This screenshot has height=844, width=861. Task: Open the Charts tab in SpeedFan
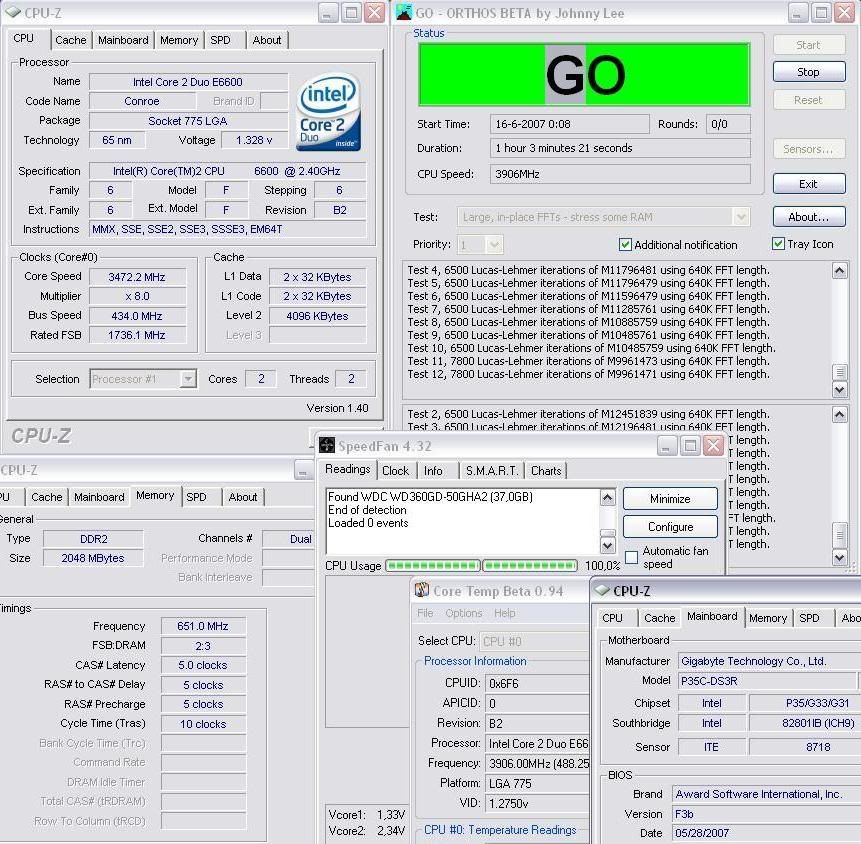546,471
